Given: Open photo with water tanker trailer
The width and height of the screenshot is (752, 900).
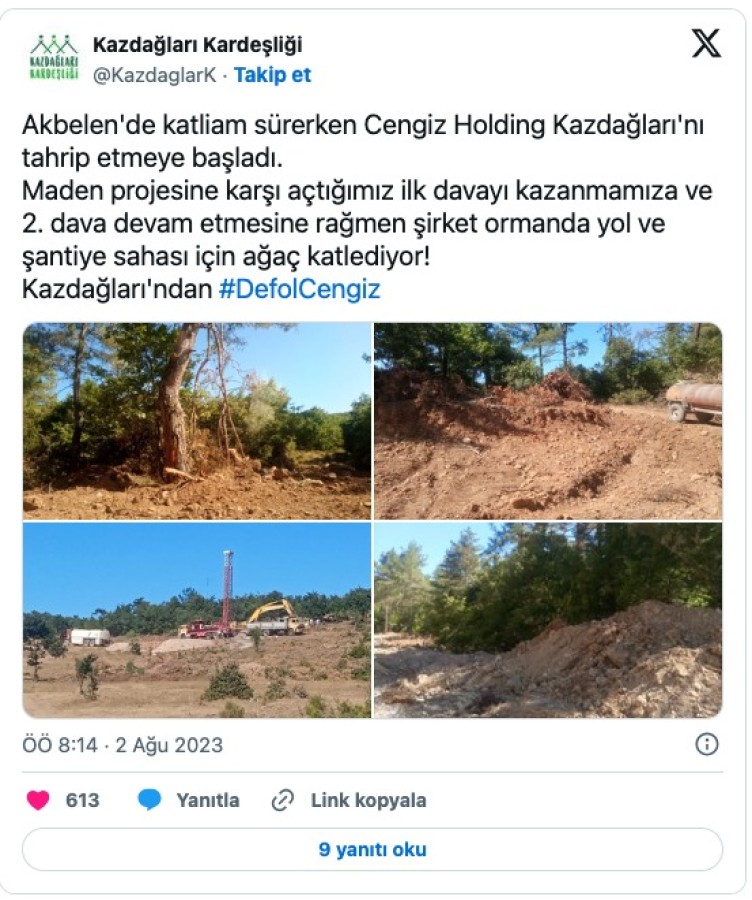Looking at the screenshot, I should coord(548,421).
